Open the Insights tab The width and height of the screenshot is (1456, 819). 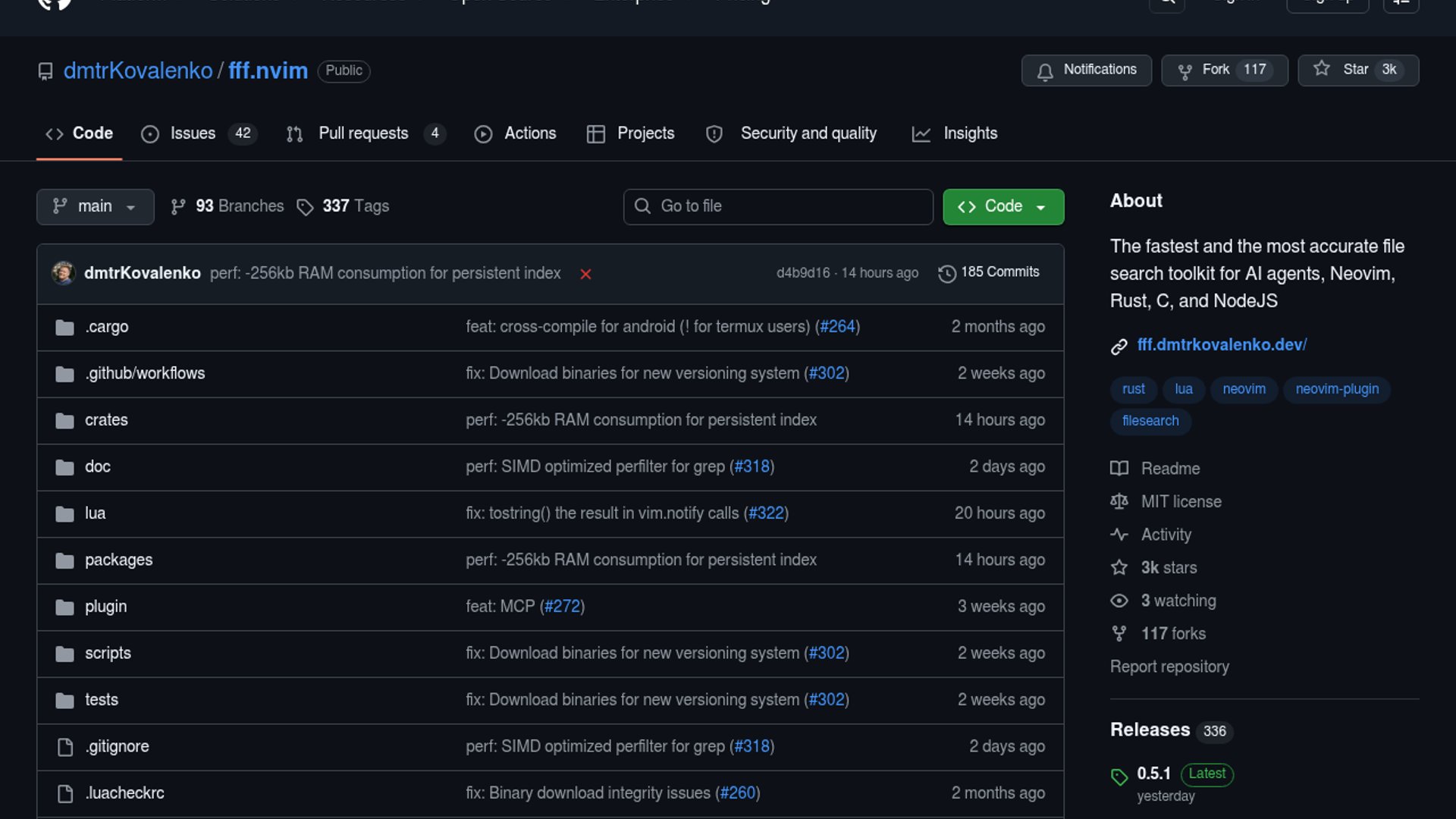pos(970,133)
